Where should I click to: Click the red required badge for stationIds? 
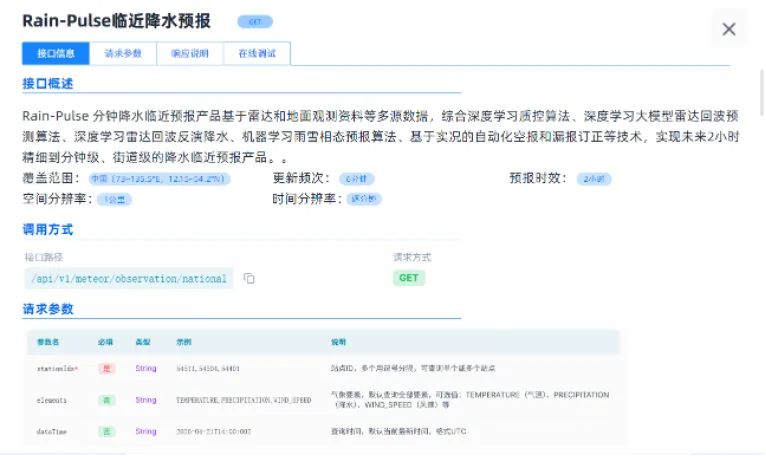click(106, 369)
